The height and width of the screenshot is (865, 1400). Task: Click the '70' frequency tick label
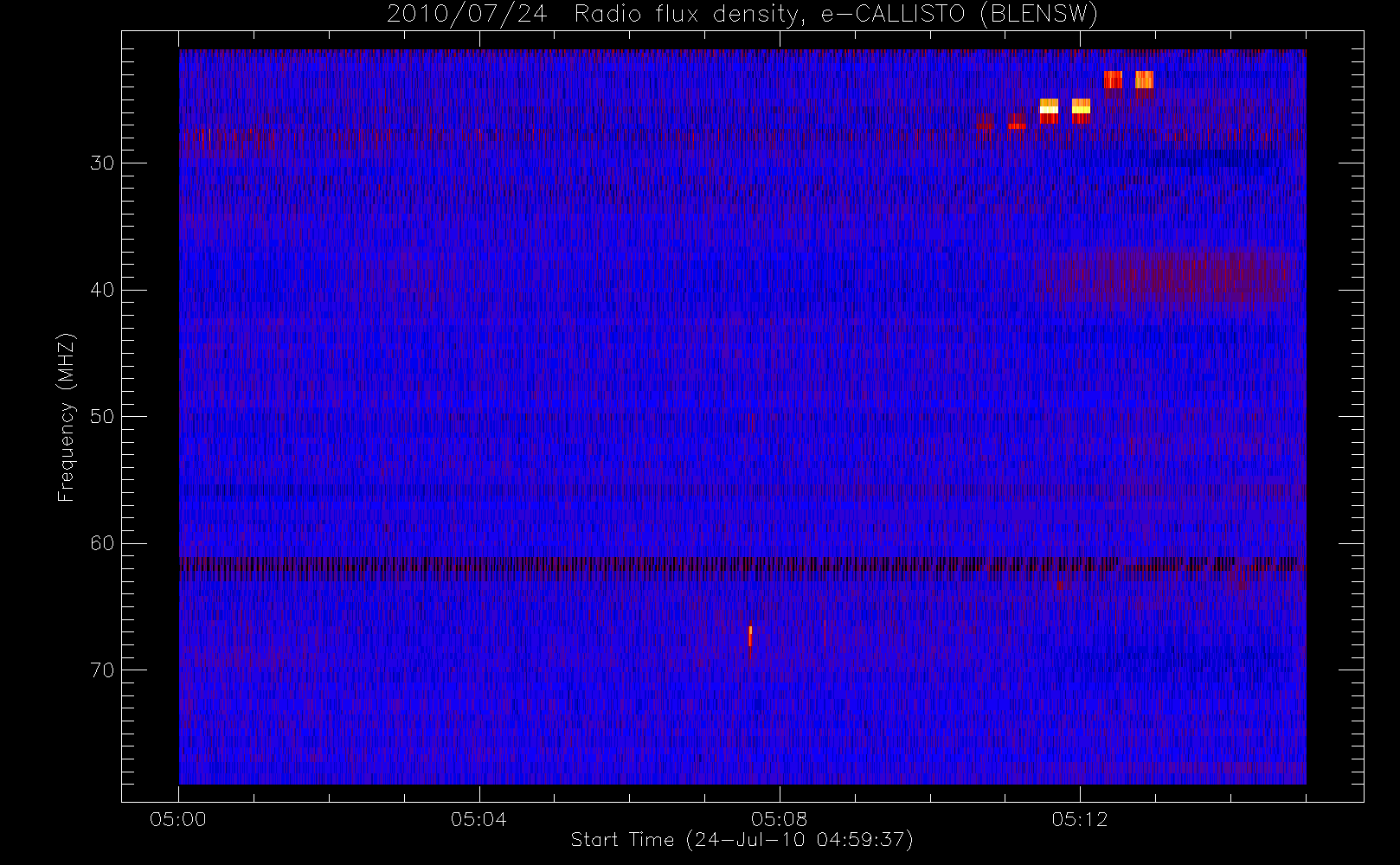coord(102,670)
